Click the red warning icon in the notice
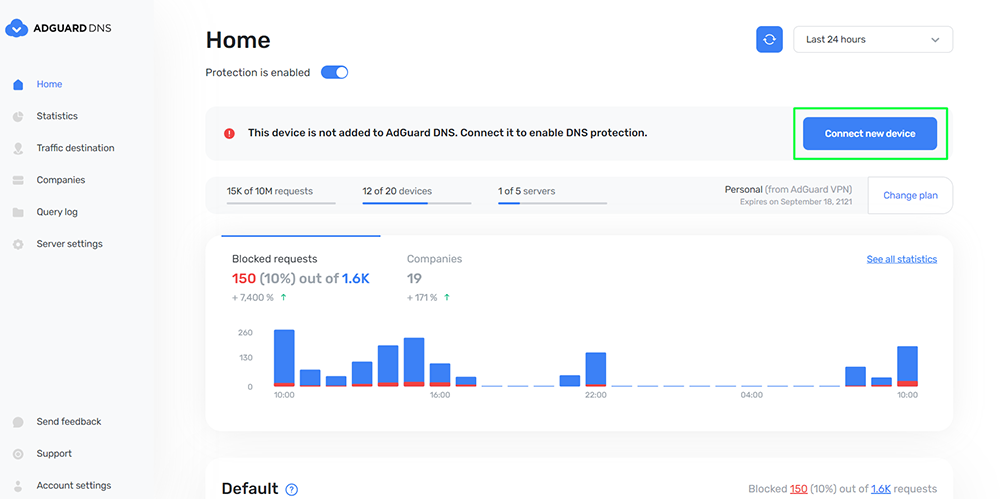1000x499 pixels. pos(229,133)
